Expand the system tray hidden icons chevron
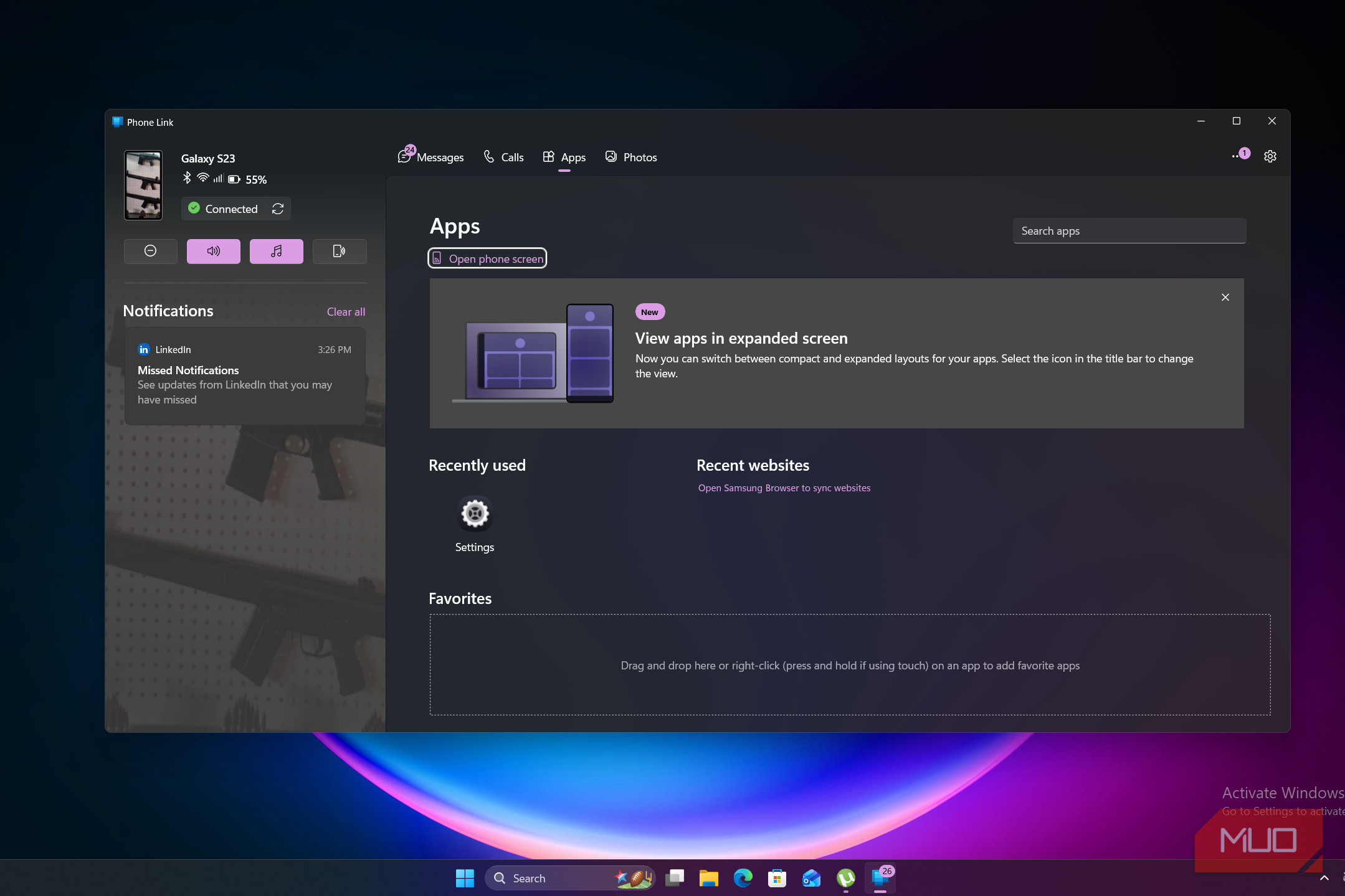1345x896 pixels. (1324, 878)
